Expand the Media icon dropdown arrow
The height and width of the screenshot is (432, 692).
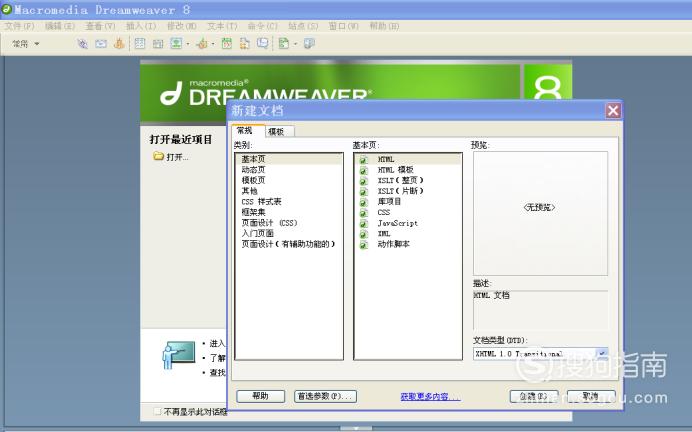pos(213,44)
